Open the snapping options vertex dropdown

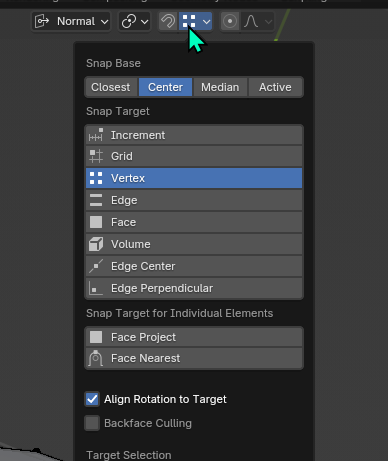coord(196,21)
